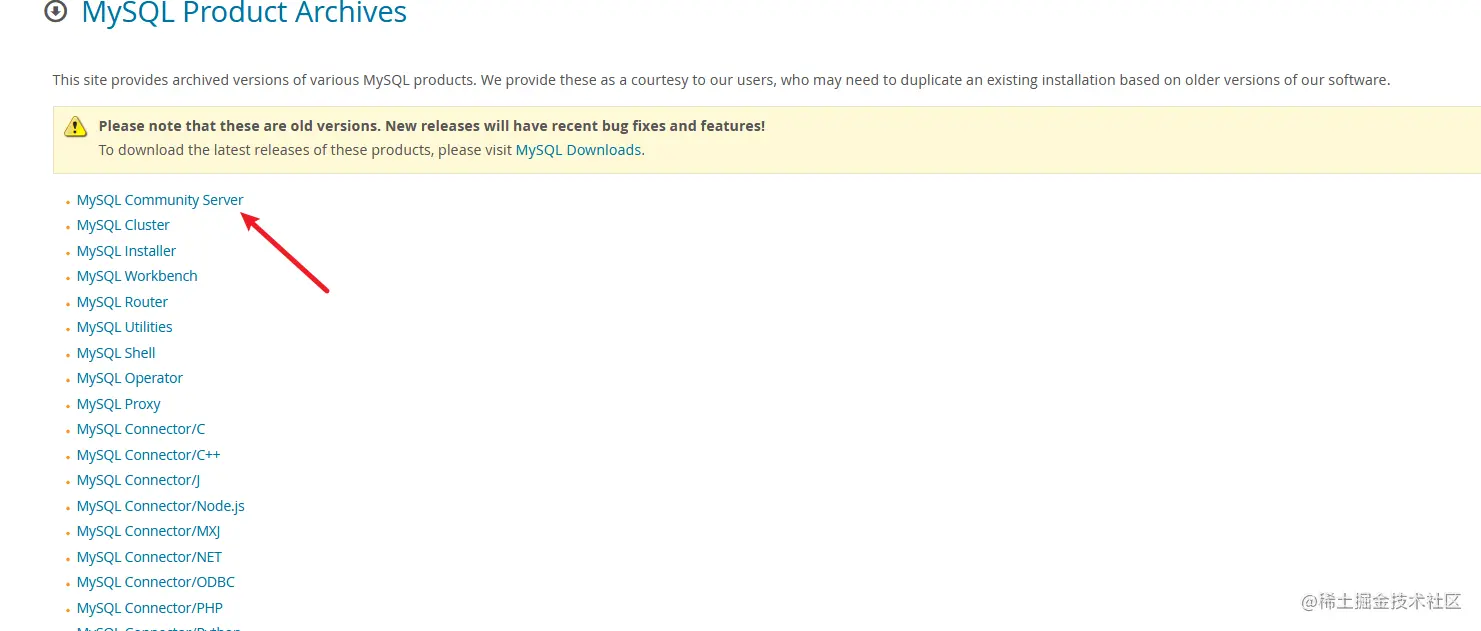Open the MySQL Community Server link
This screenshot has height=631, width=1481.
160,200
